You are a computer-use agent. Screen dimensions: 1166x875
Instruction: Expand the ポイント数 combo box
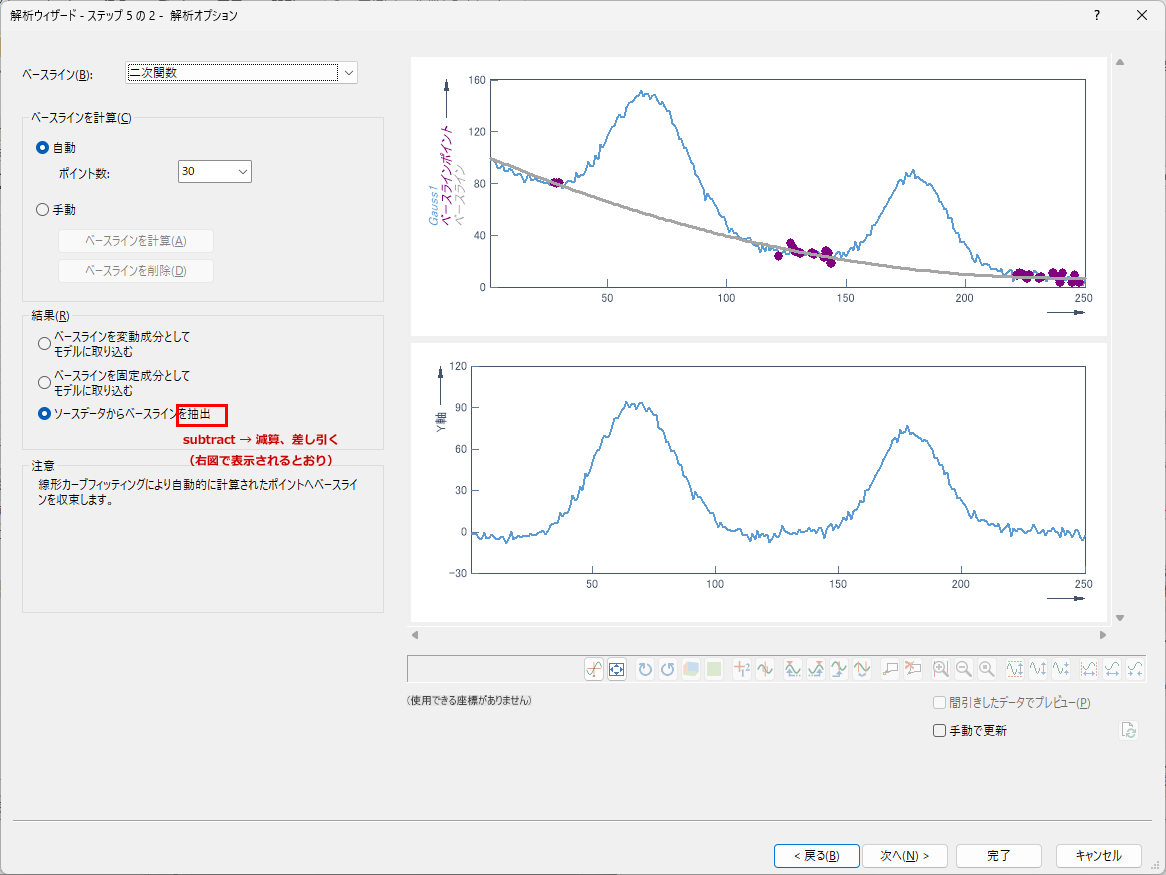click(242, 172)
